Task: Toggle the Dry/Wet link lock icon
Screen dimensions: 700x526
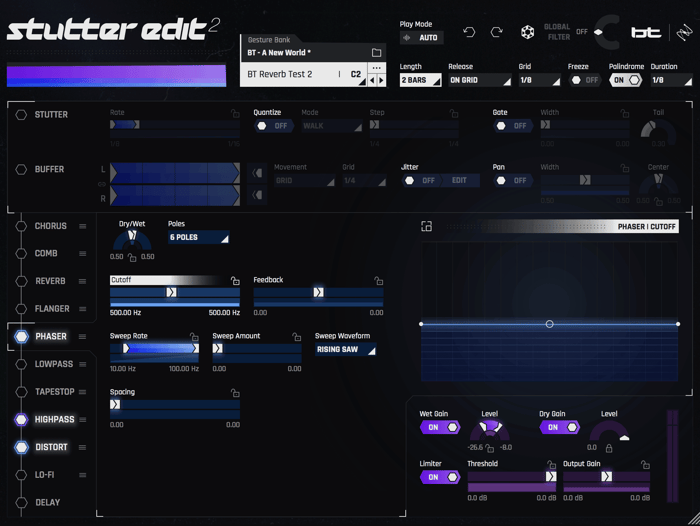Action: (x=132, y=257)
